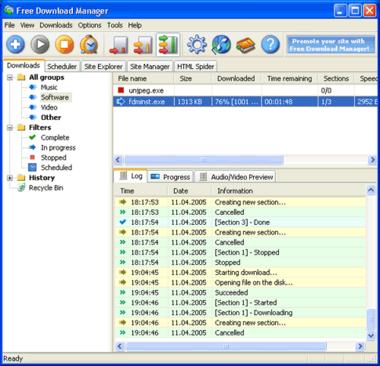Start downloads with the gray play icon

coord(40,44)
